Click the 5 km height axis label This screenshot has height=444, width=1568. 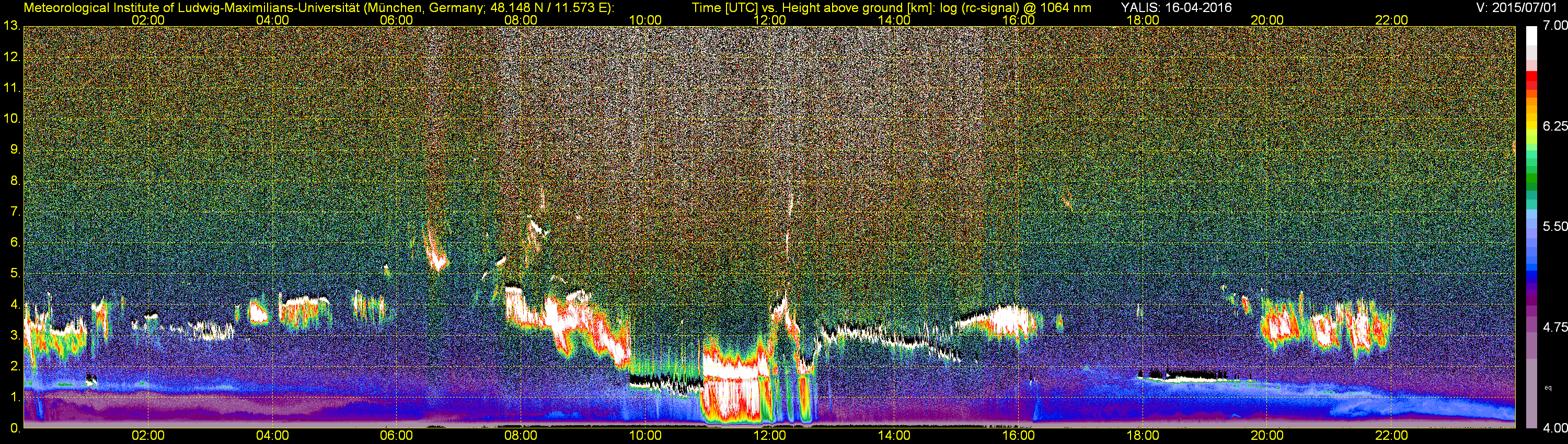click(15, 274)
